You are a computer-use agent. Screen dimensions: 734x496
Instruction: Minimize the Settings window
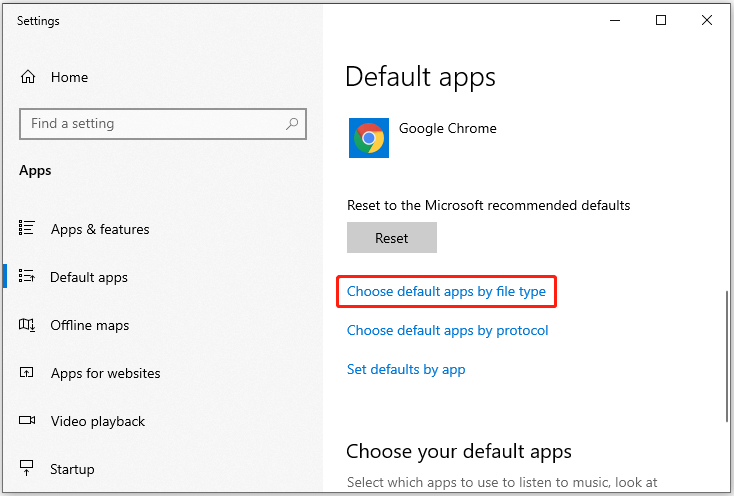(x=615, y=20)
